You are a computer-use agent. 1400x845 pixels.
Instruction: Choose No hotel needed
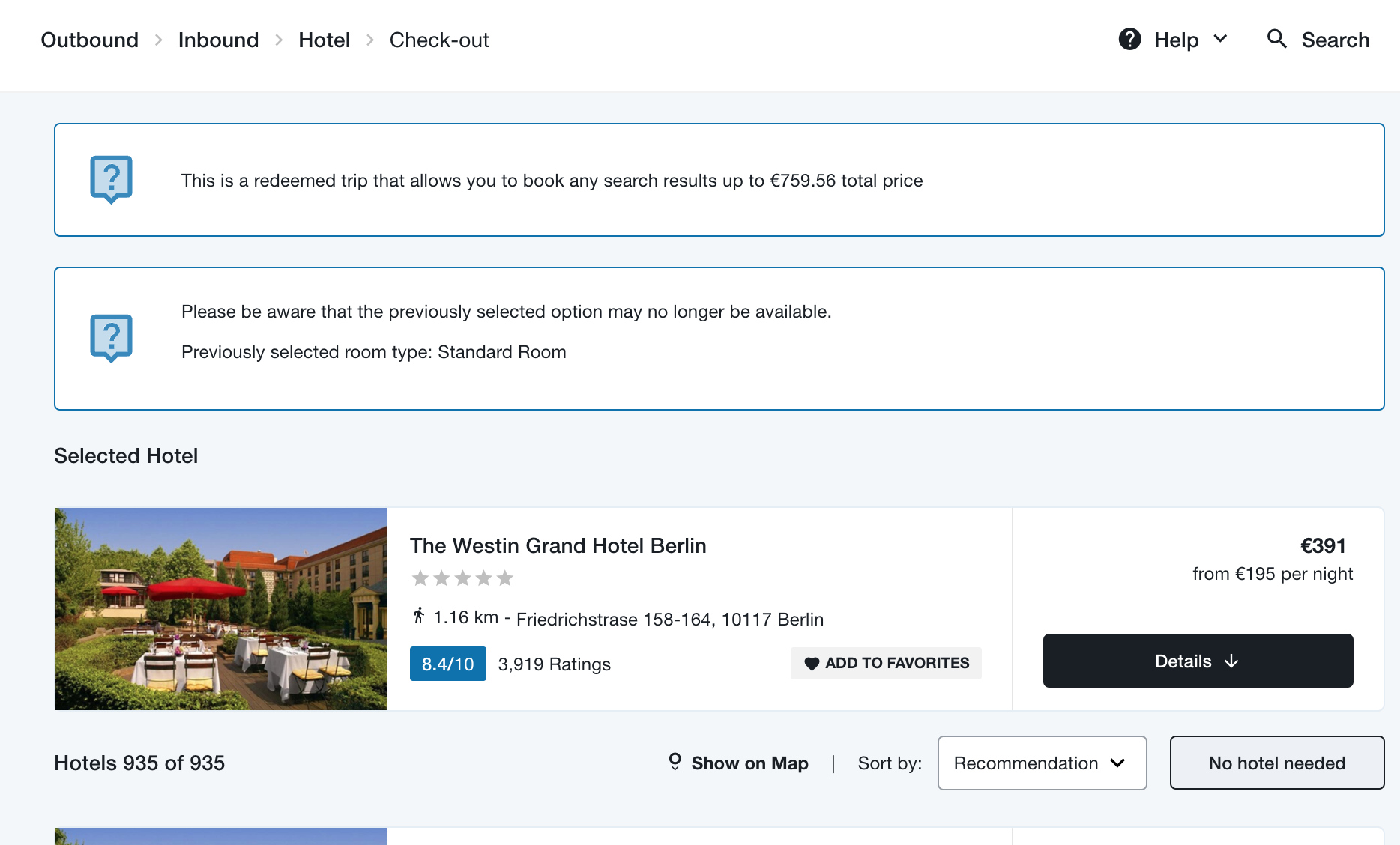click(1276, 763)
